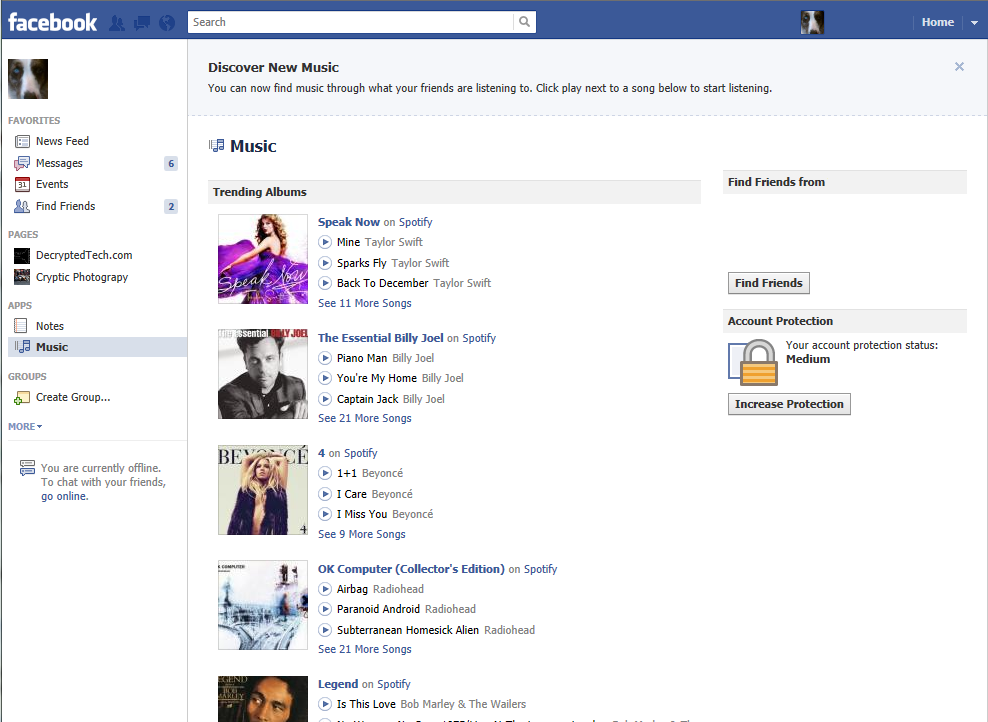This screenshot has width=988, height=722.
Task: Click the search magnifier button
Action: tap(524, 22)
